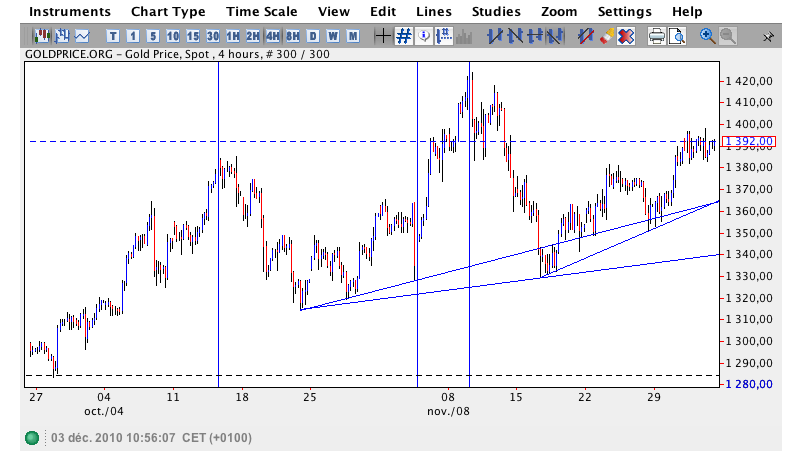Select the 4H time scale button

point(273,36)
